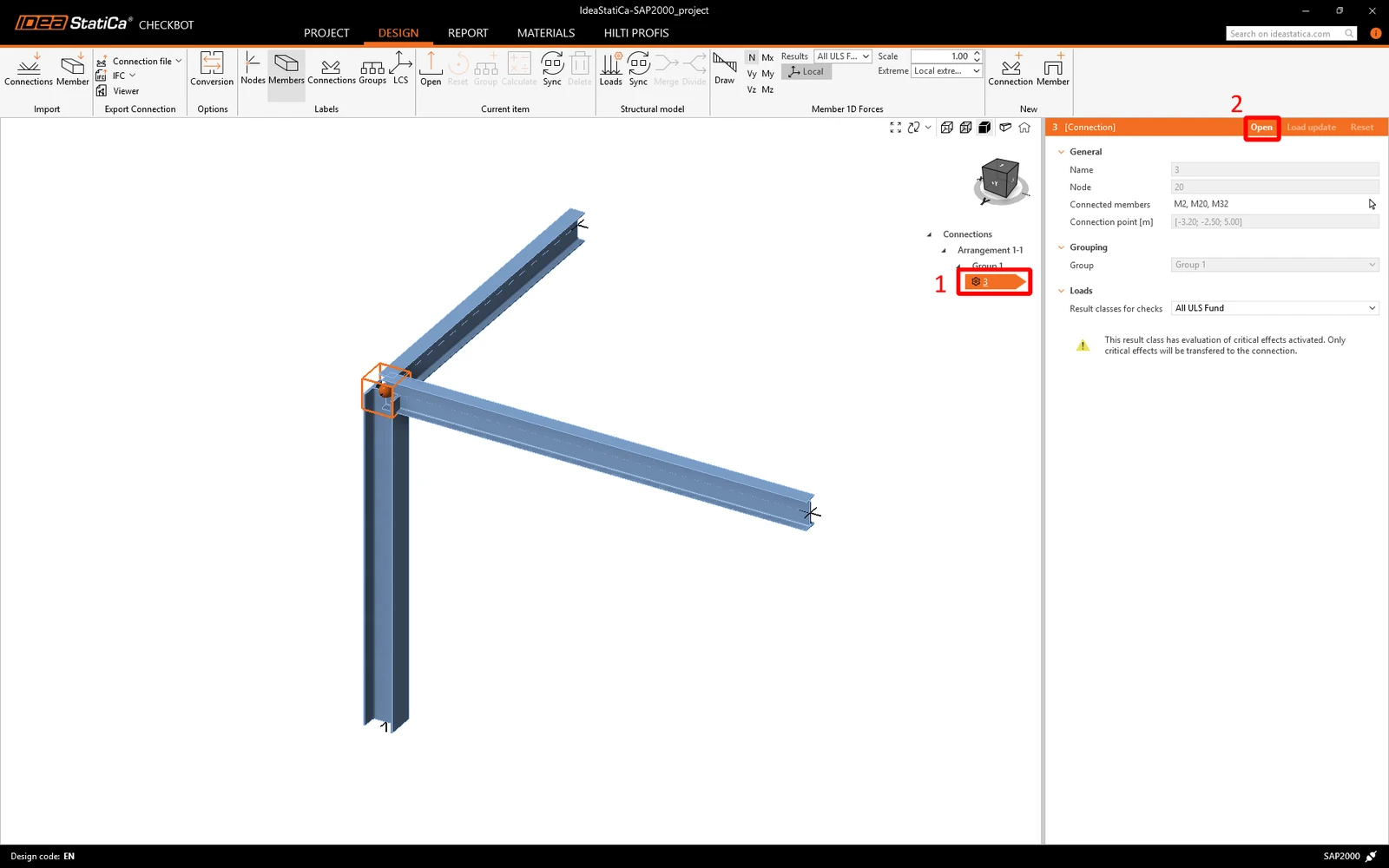Collapse Arrangement 1-1 tree node

944,250
